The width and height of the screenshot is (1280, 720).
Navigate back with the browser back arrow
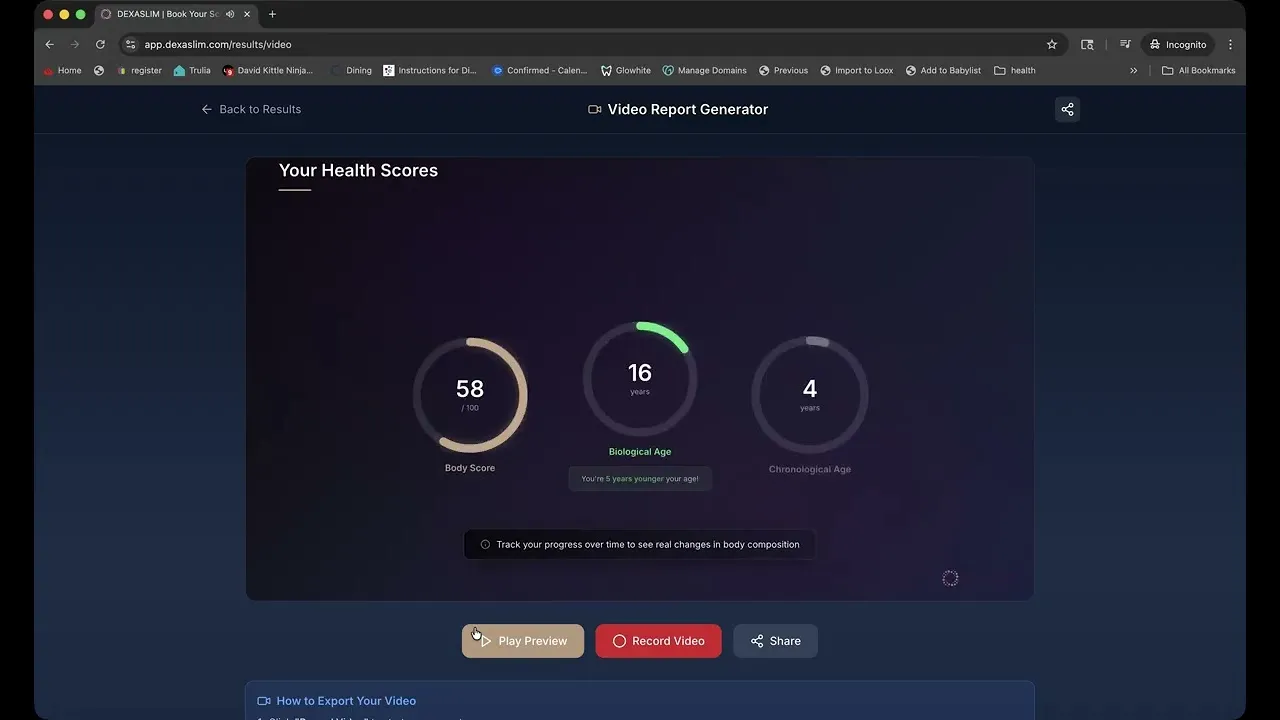pyautogui.click(x=50, y=44)
